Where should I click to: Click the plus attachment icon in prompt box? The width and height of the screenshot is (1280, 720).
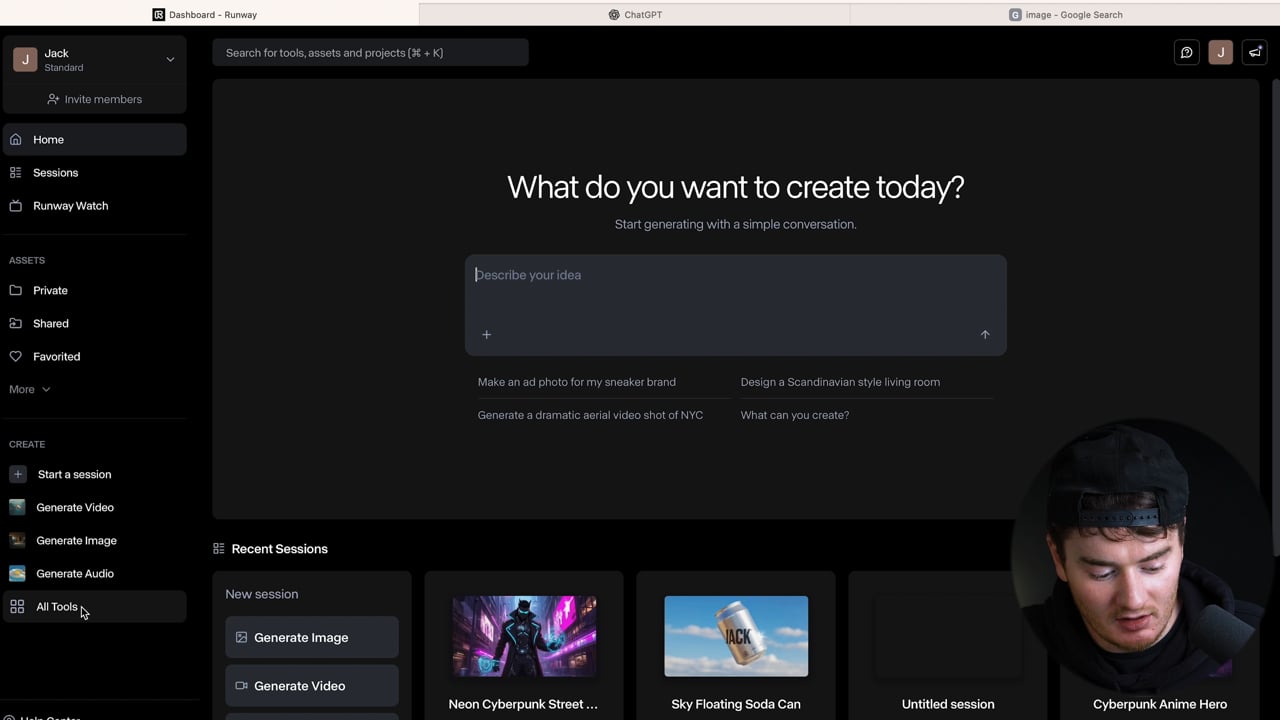tap(487, 335)
